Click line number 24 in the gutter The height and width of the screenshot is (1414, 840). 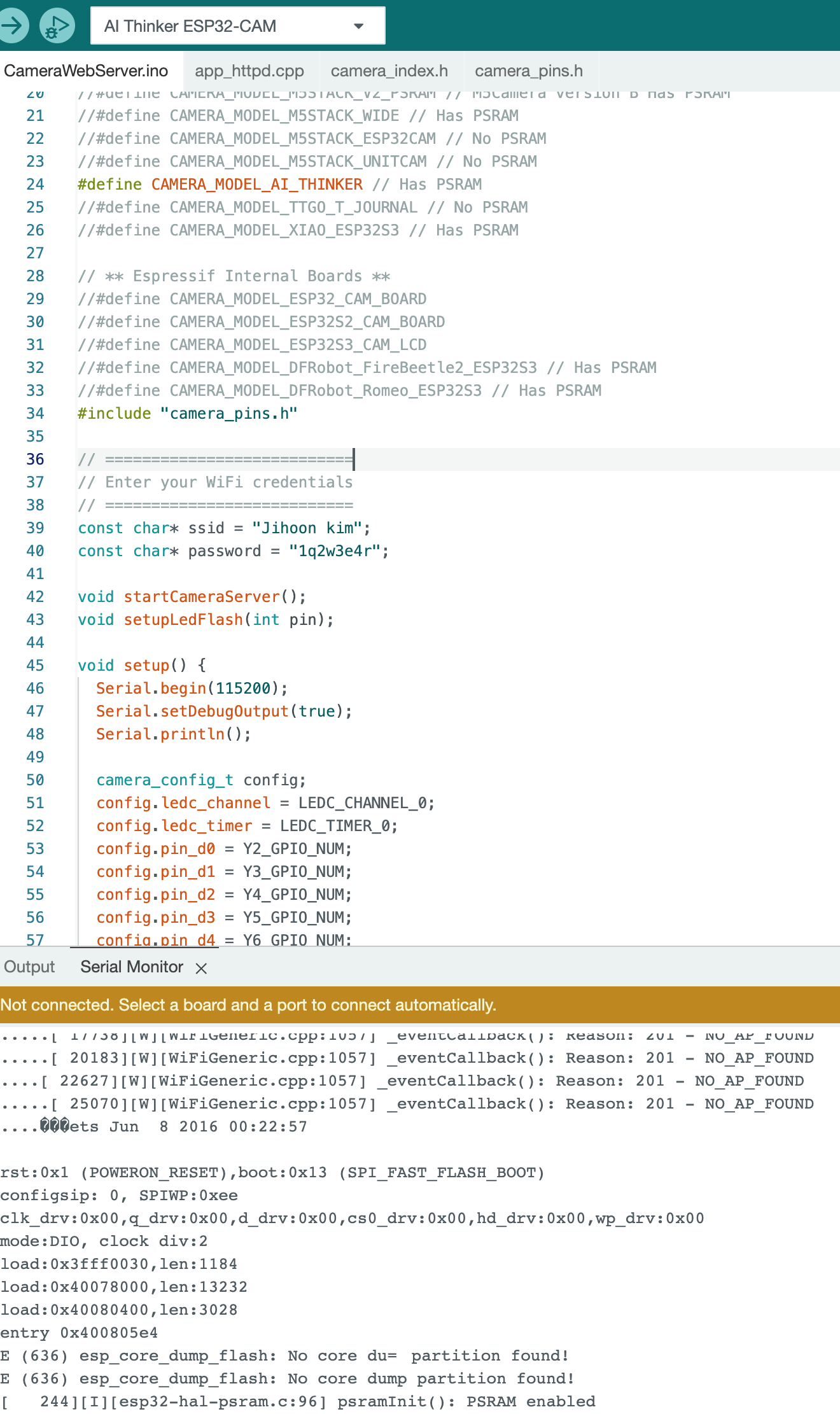pos(35,185)
